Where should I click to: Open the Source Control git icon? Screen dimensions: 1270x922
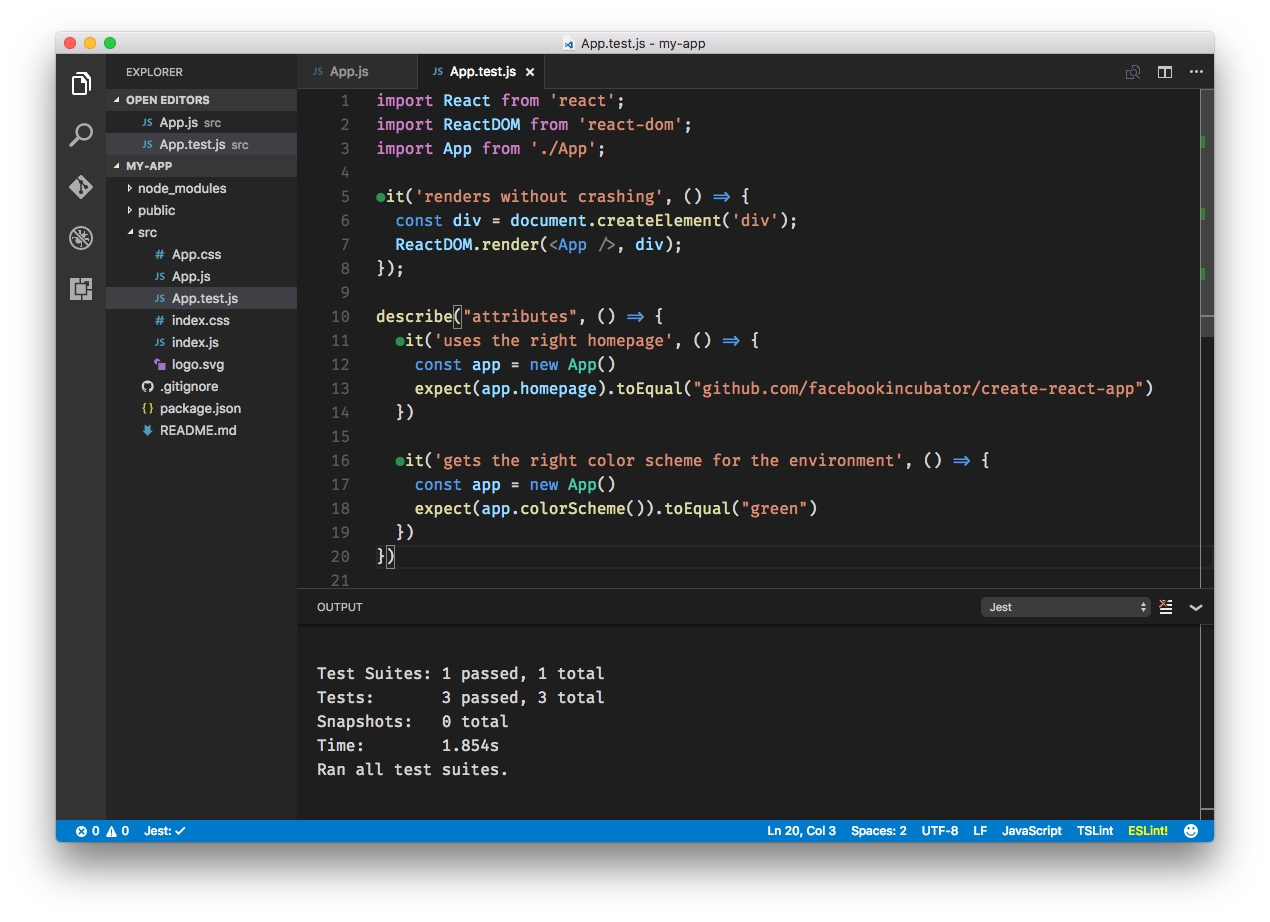click(81, 187)
